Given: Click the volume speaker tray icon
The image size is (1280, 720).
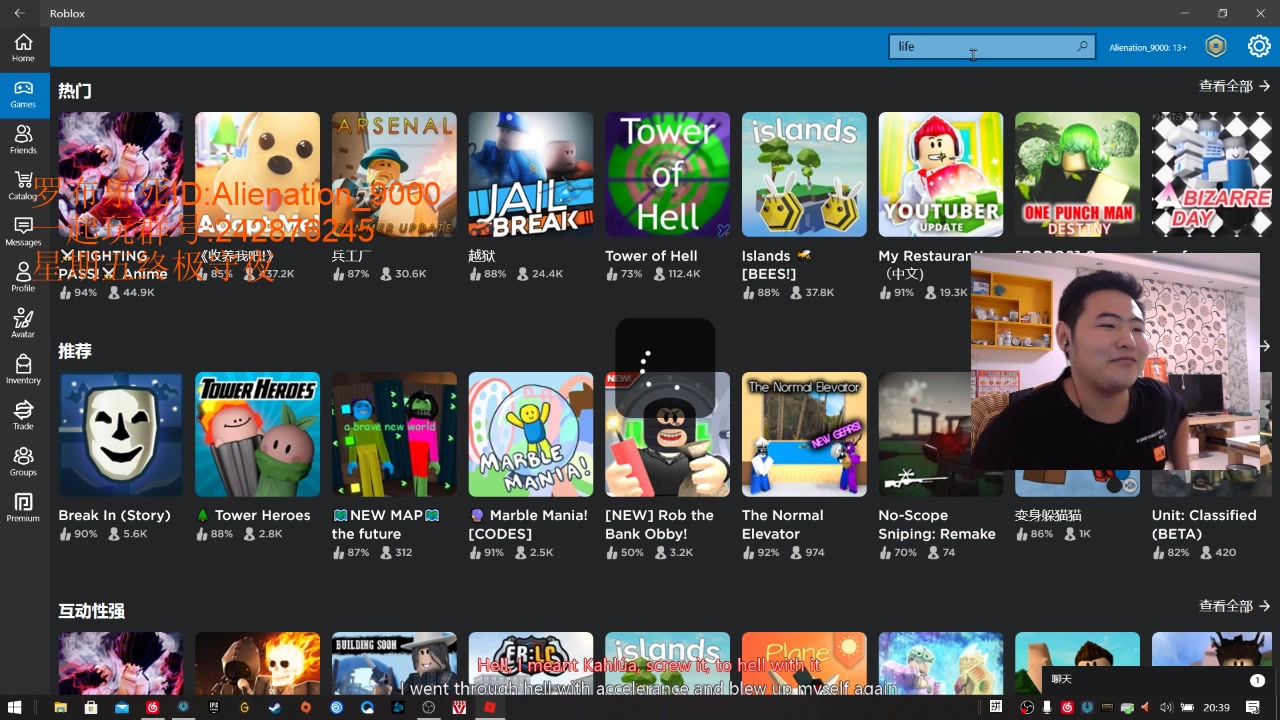Looking at the screenshot, I should coord(1165,707).
